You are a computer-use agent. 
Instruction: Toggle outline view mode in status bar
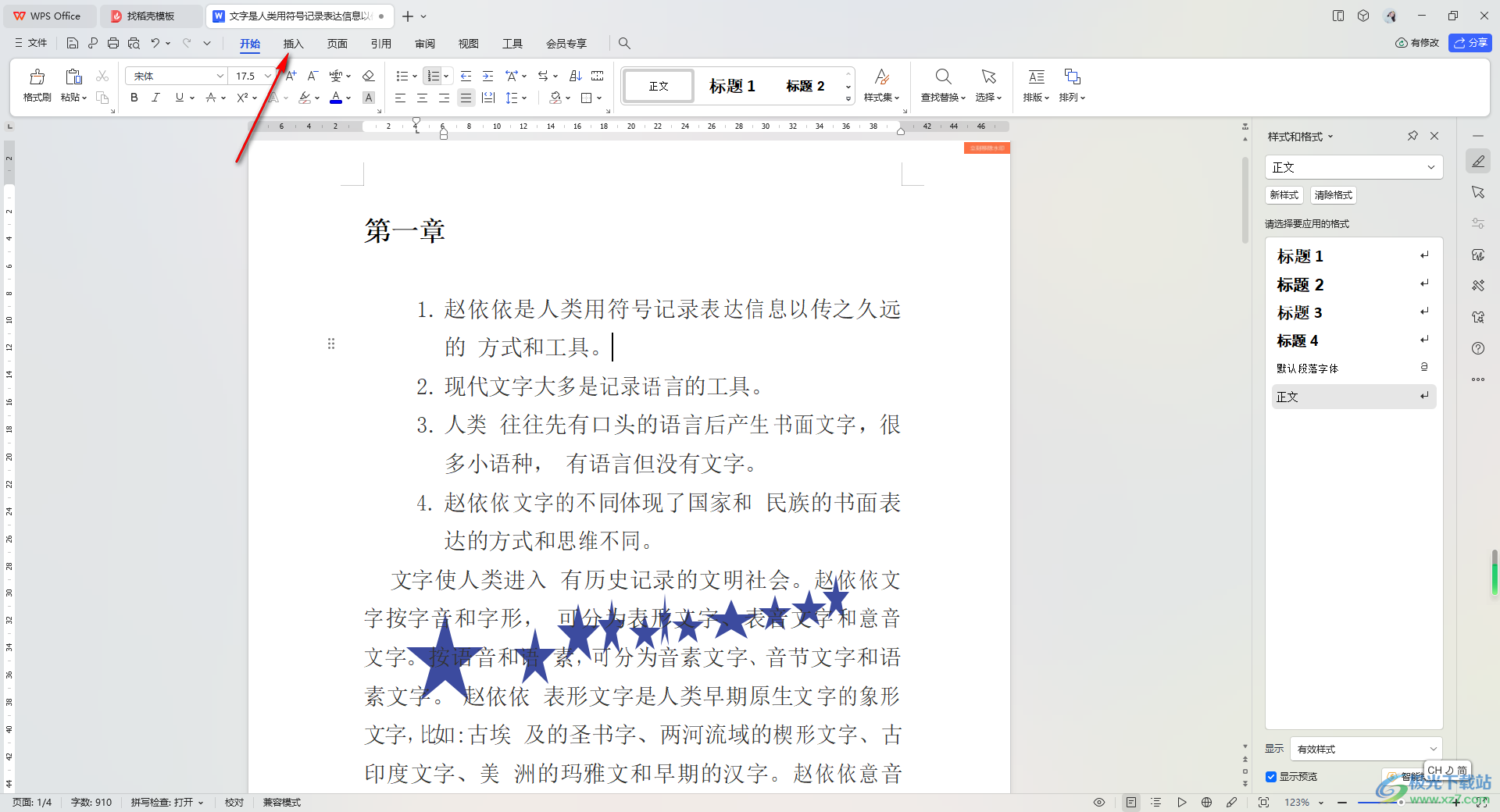(x=1156, y=802)
